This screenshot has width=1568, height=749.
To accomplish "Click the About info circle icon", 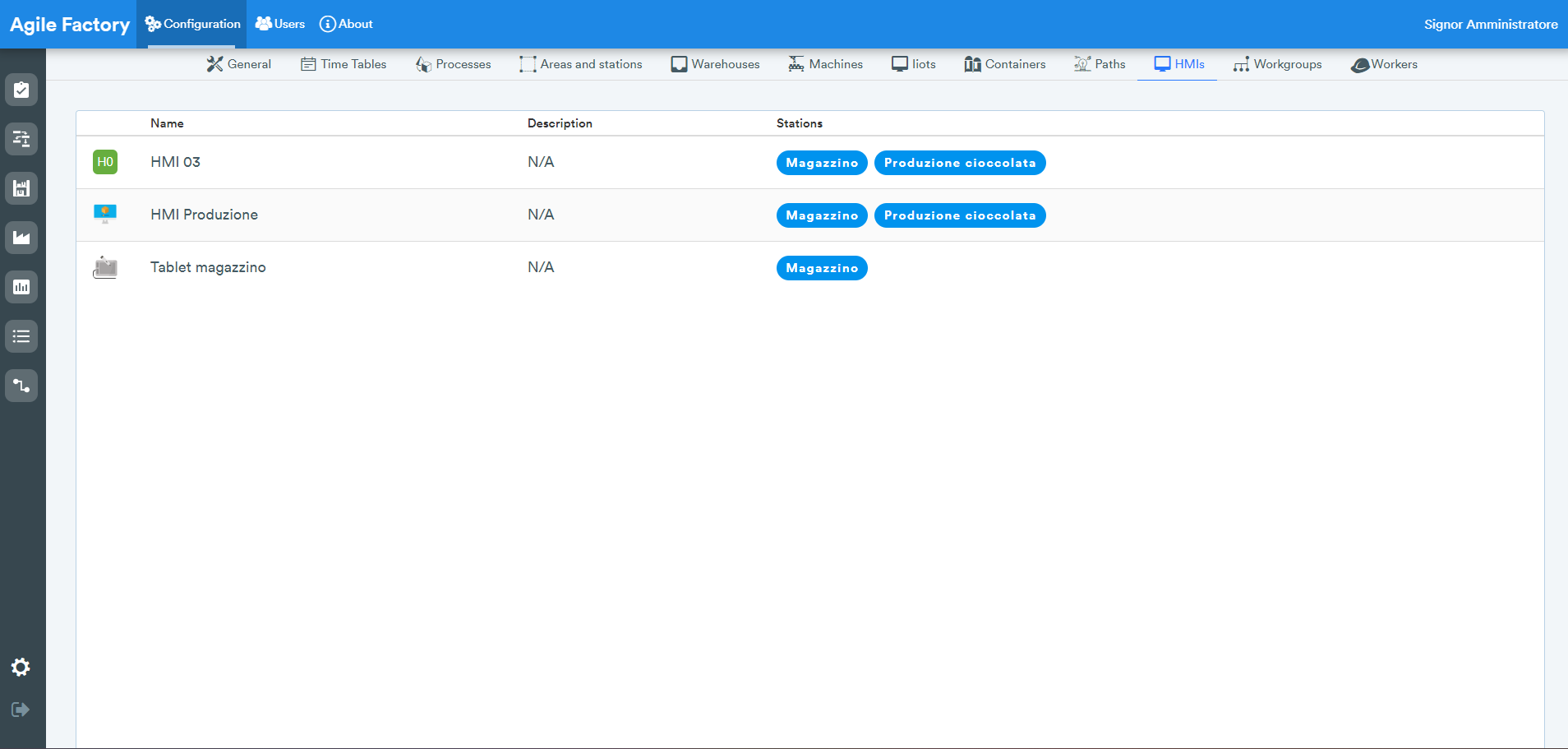I will tap(328, 24).
